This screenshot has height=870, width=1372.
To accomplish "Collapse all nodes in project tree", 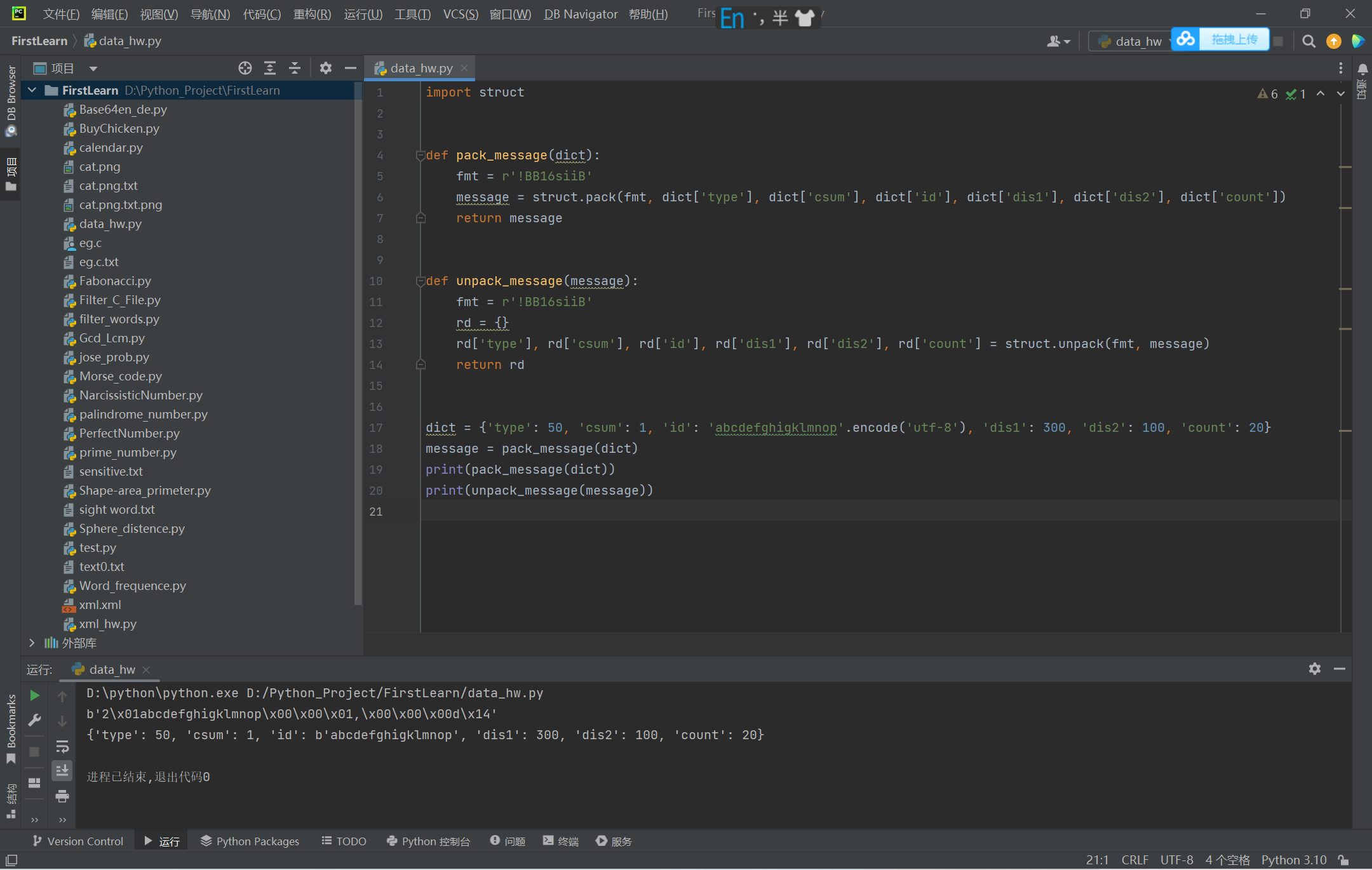I will [295, 68].
